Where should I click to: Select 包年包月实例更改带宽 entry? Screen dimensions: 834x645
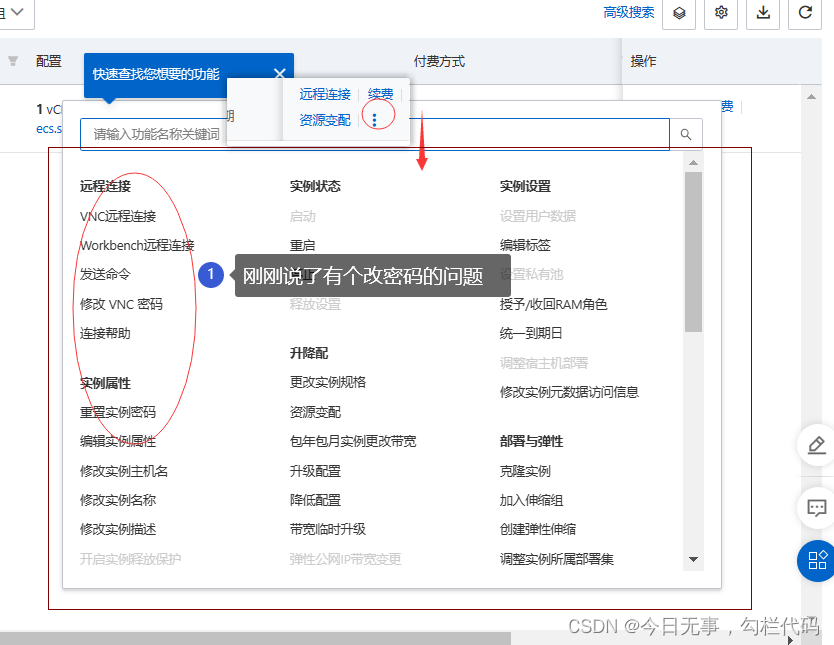[353, 441]
